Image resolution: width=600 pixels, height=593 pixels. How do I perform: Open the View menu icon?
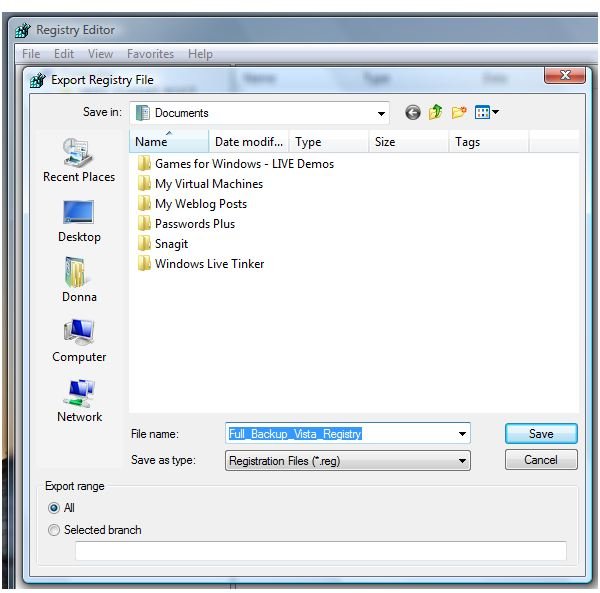(x=482, y=112)
